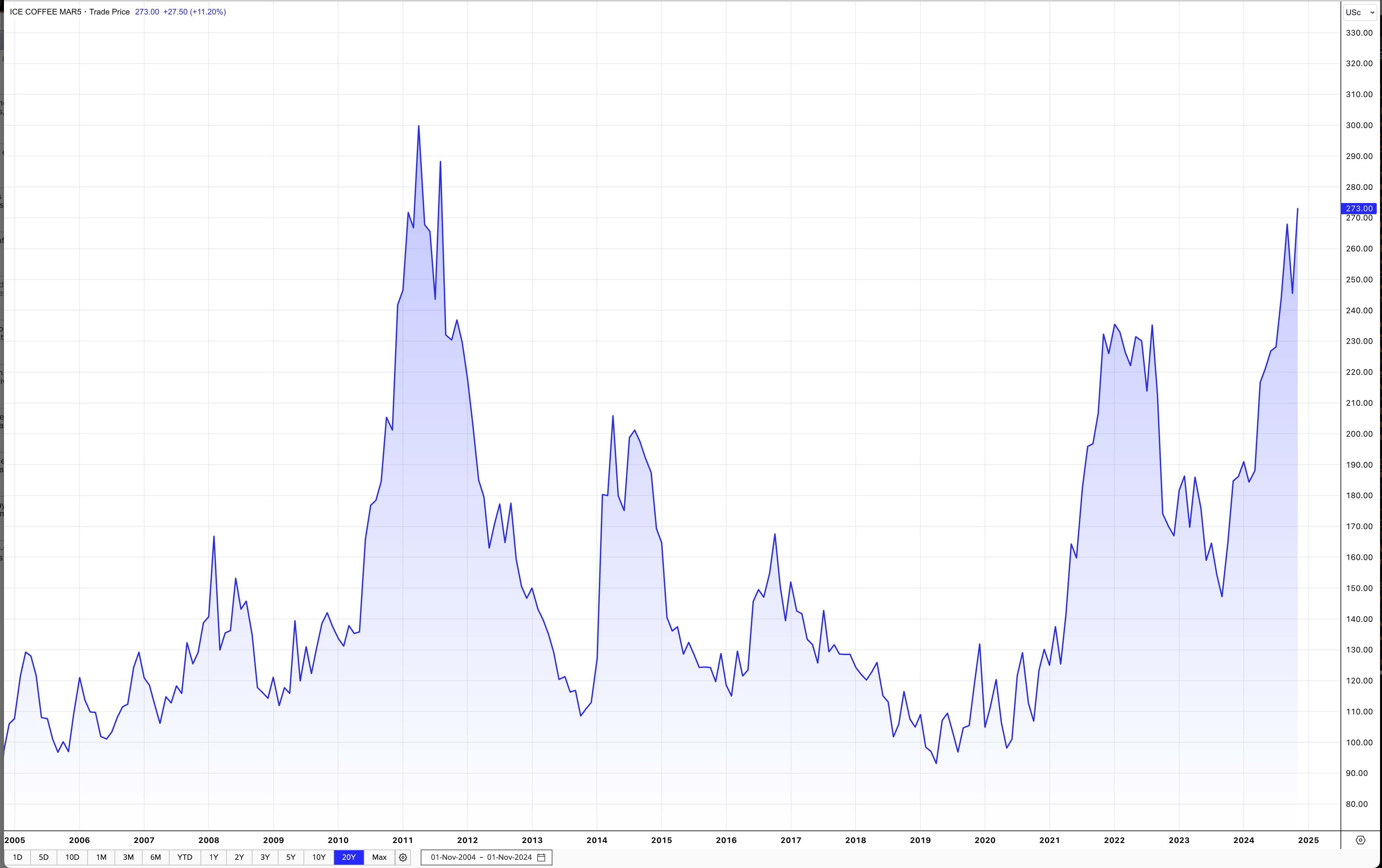Image resolution: width=1382 pixels, height=868 pixels.
Task: Select the 10Y time range
Action: [x=319, y=857]
